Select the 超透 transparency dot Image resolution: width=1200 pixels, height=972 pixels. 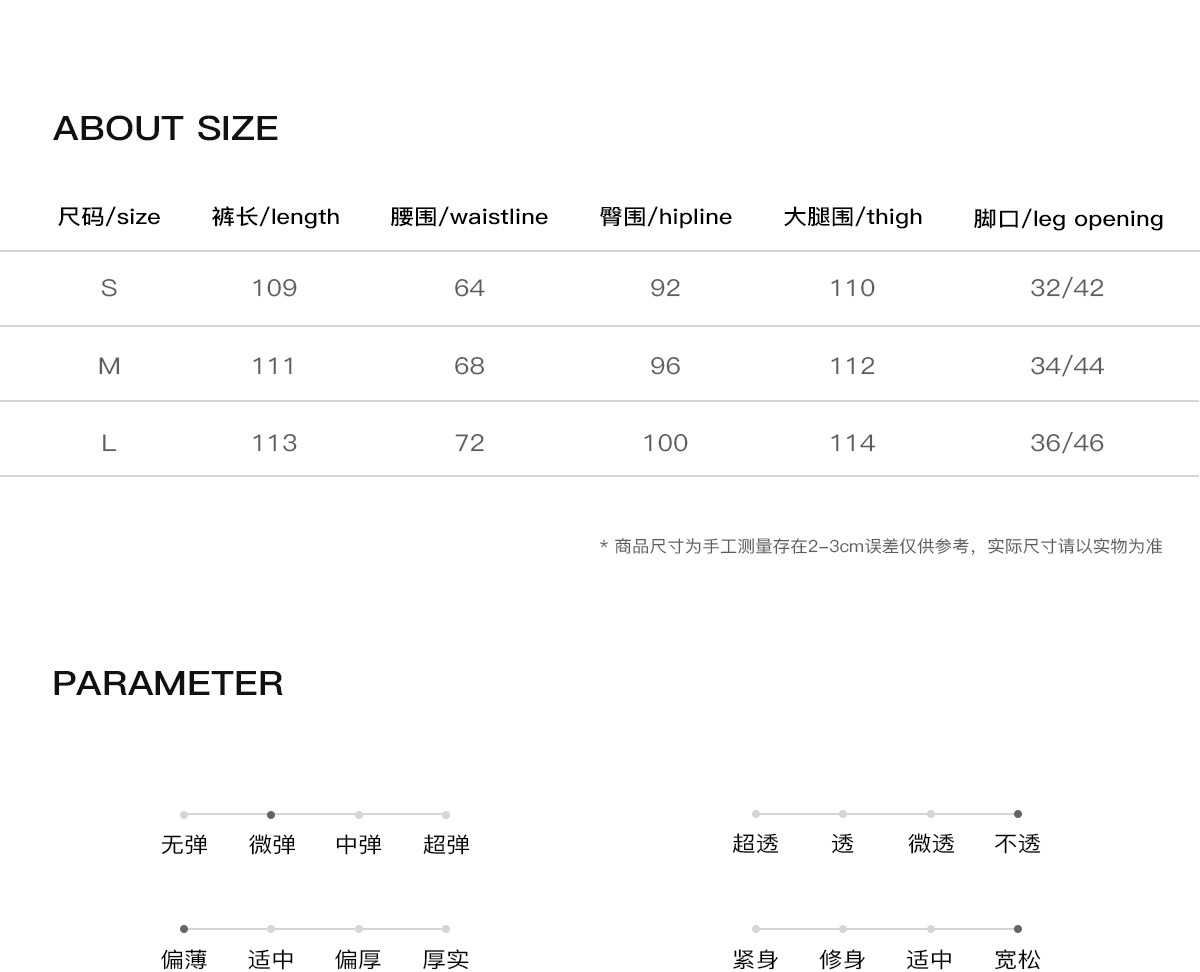(x=756, y=814)
